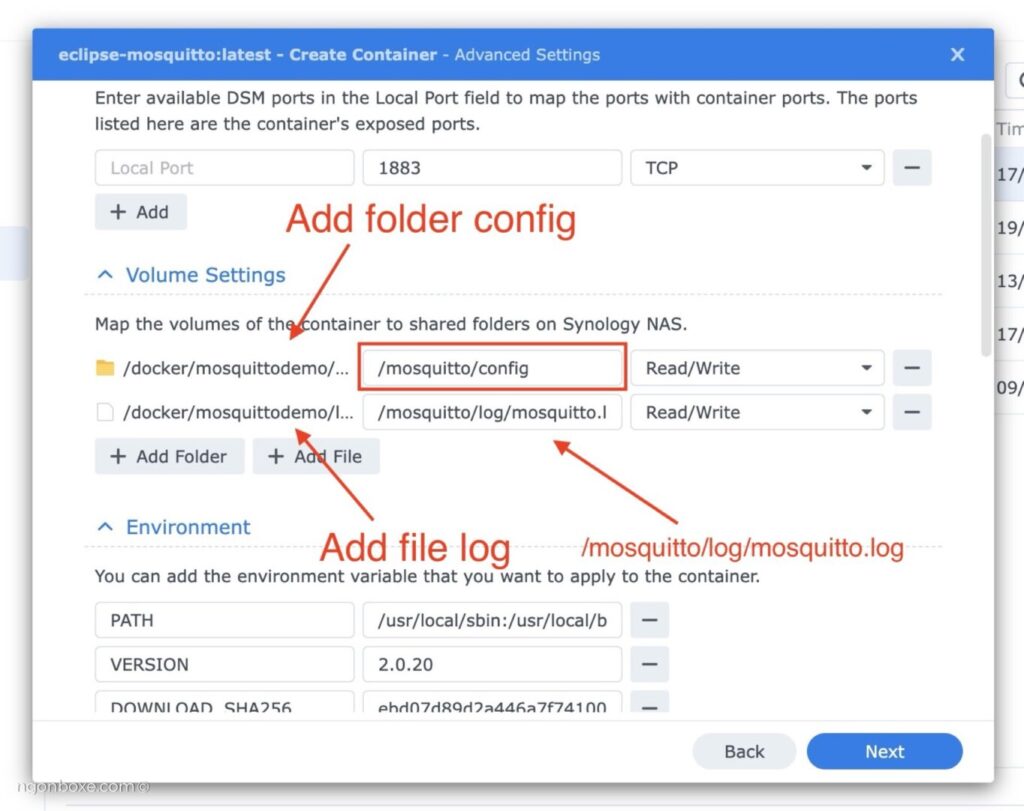The width and height of the screenshot is (1024, 811).
Task: Click the Add Folder button
Action: pos(169,456)
